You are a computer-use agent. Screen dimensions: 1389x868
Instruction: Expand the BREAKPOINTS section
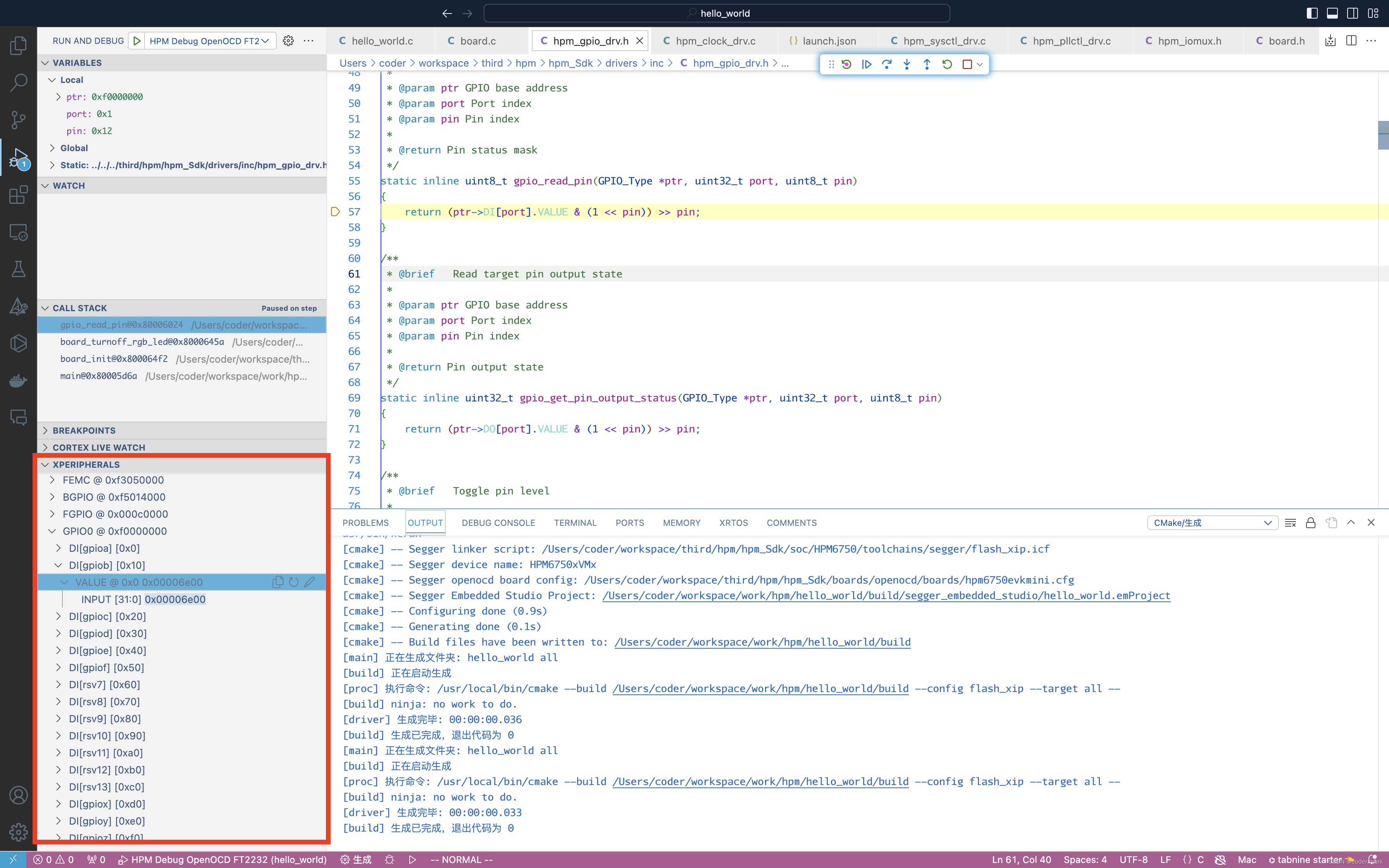pos(84,431)
